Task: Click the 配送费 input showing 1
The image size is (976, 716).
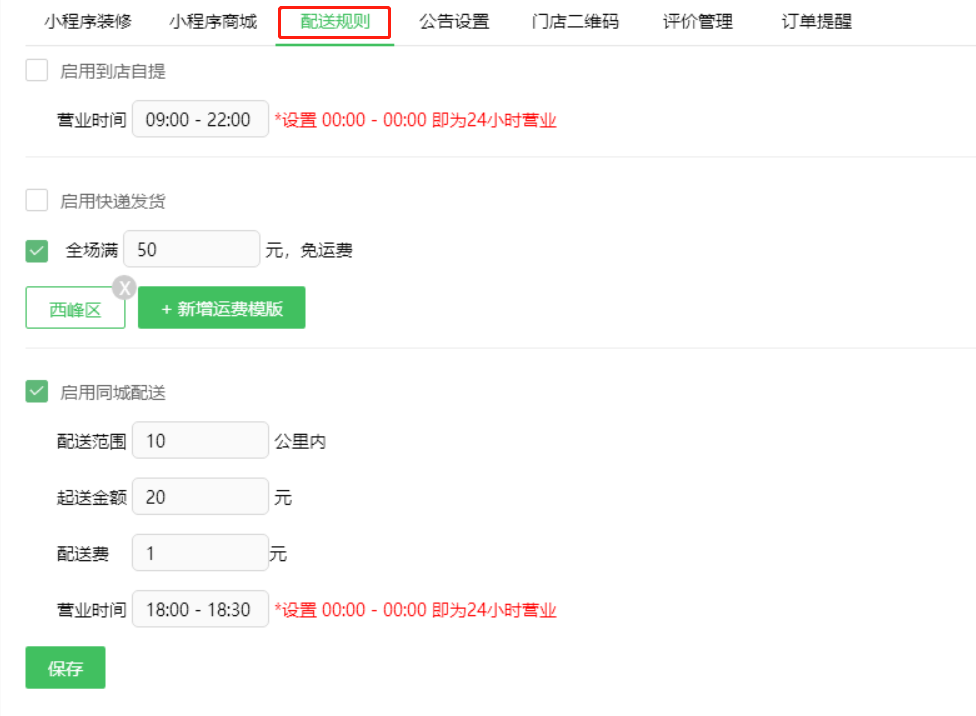Action: (200, 552)
